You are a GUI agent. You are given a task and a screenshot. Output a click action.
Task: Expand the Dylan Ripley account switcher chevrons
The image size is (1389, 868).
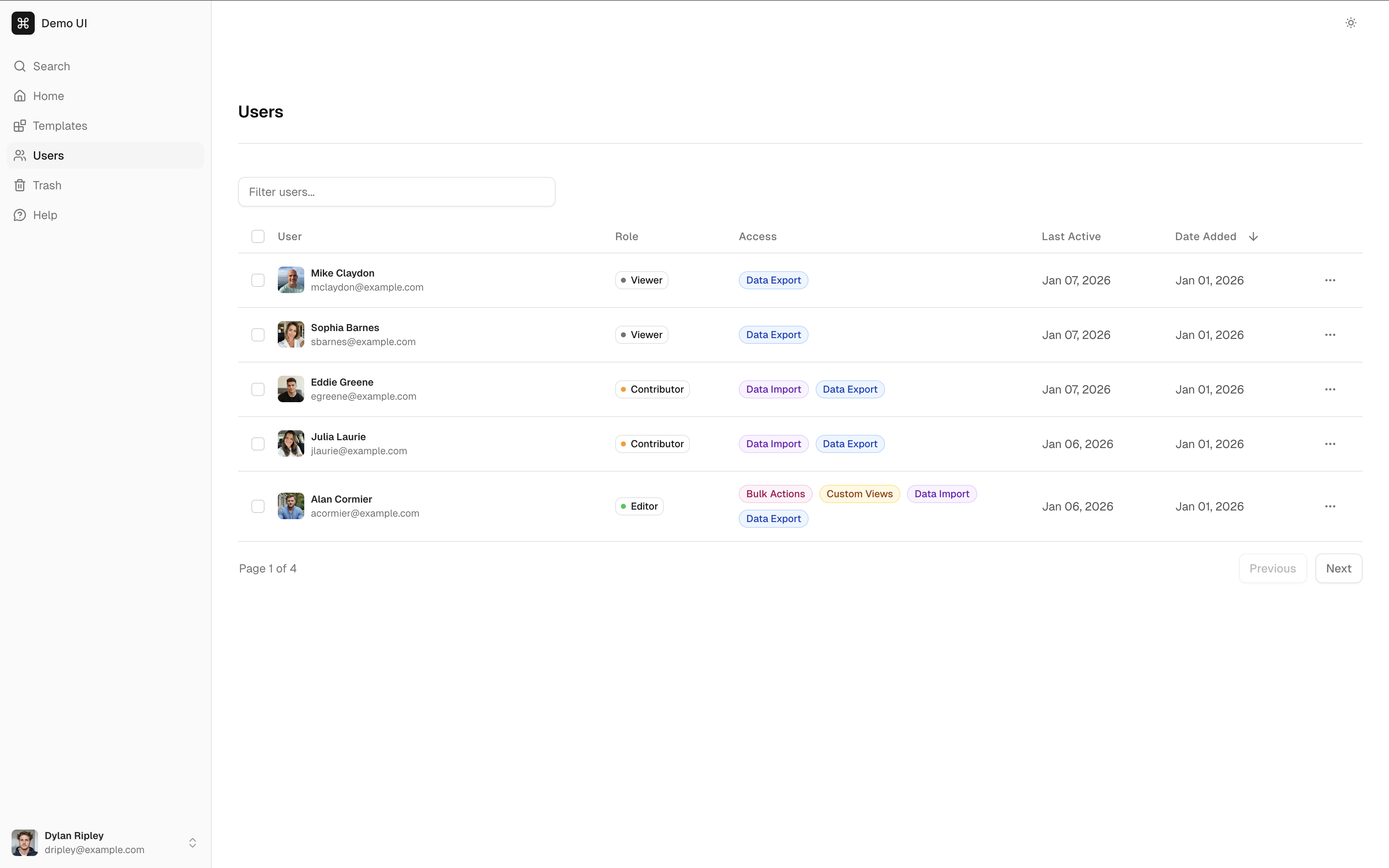[x=193, y=843]
